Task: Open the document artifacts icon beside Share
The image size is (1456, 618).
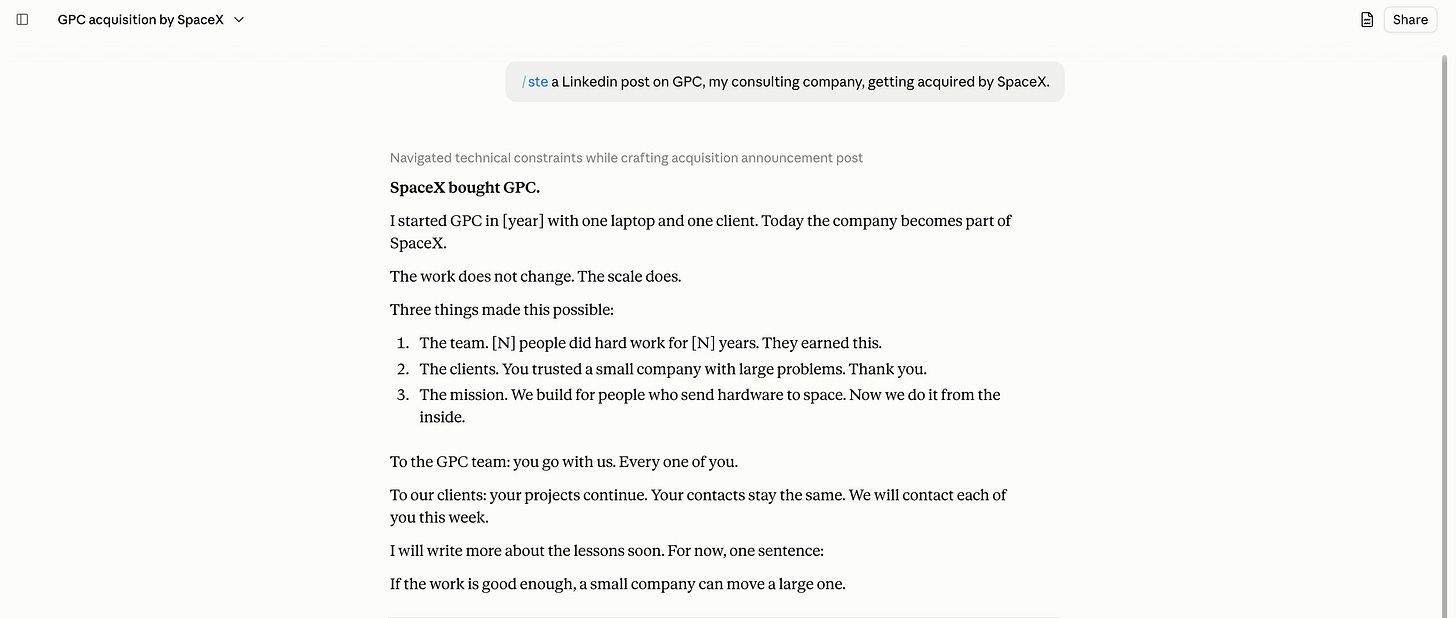Action: [x=1367, y=19]
